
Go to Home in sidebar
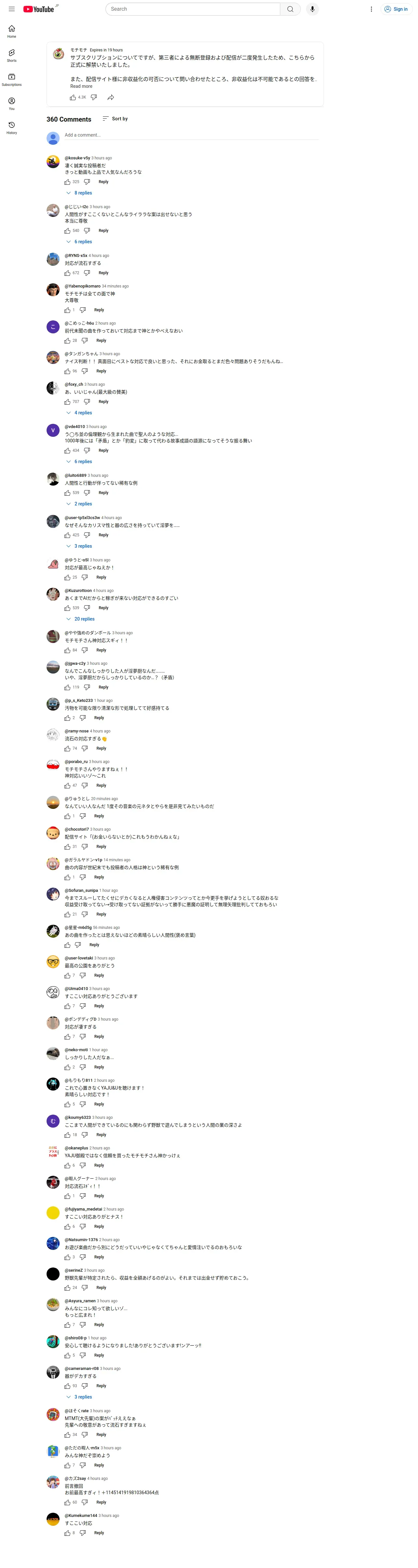point(12,32)
